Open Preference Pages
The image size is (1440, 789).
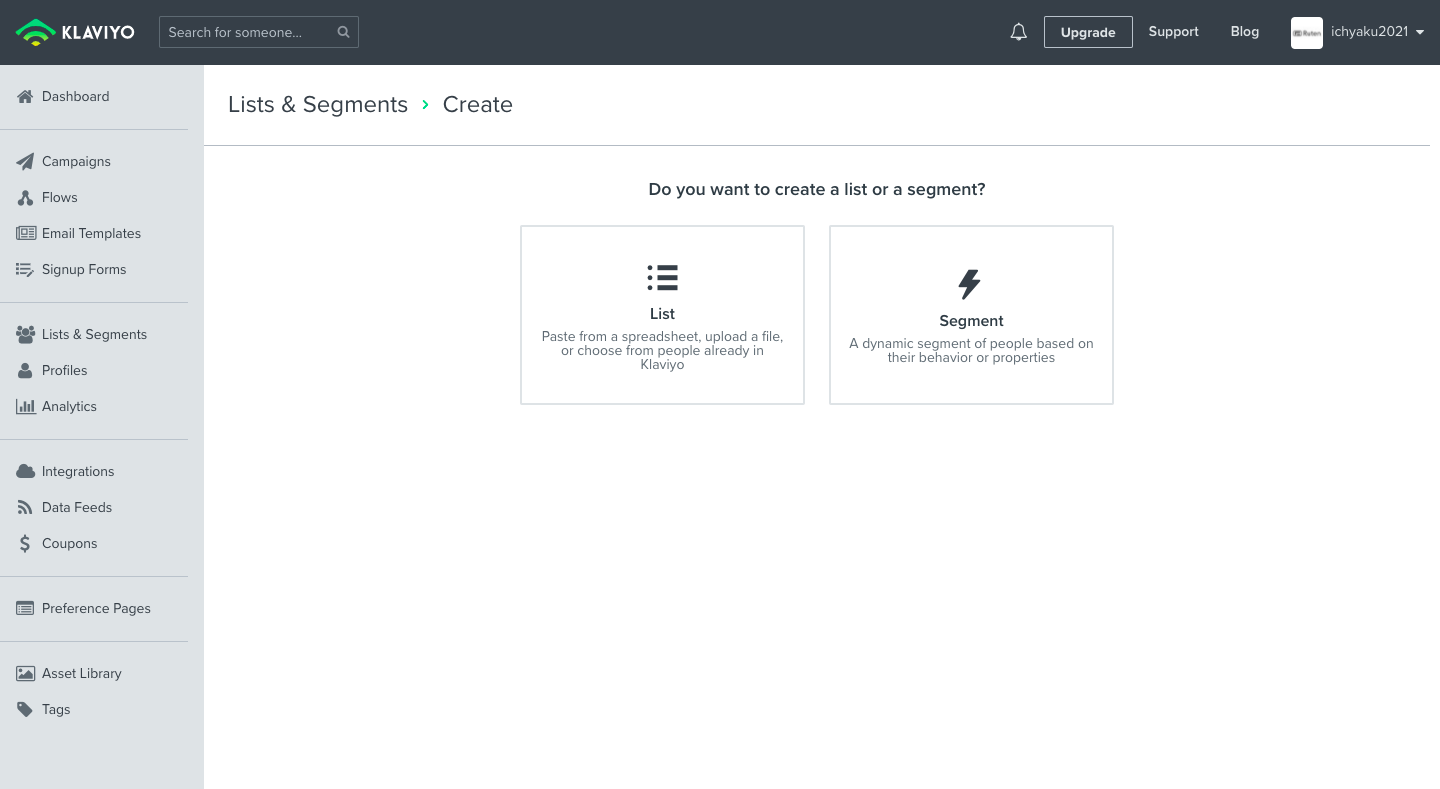(96, 608)
